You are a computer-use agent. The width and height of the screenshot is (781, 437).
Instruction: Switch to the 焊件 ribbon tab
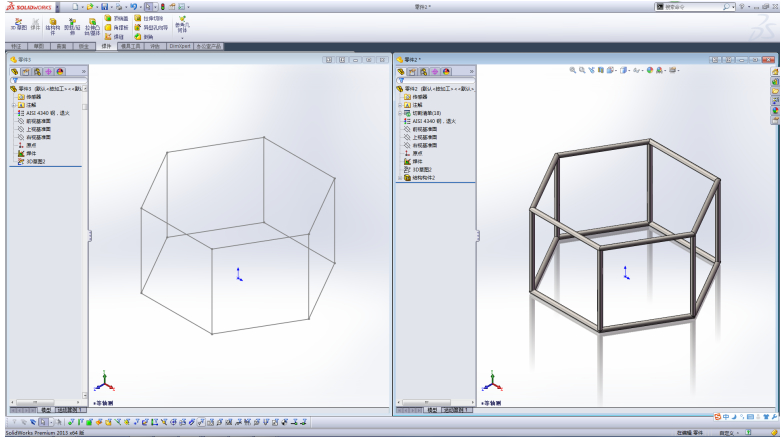tap(106, 46)
